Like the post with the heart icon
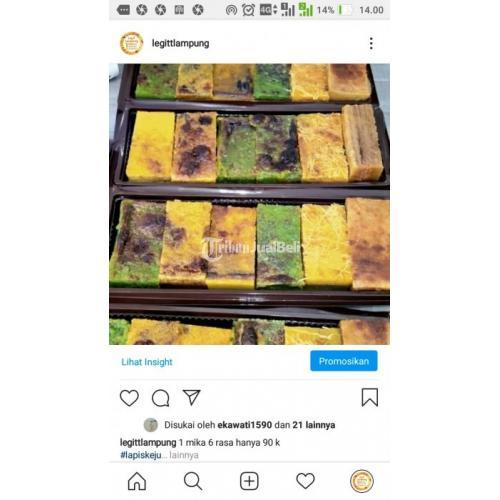The image size is (500, 500). click(x=129, y=398)
